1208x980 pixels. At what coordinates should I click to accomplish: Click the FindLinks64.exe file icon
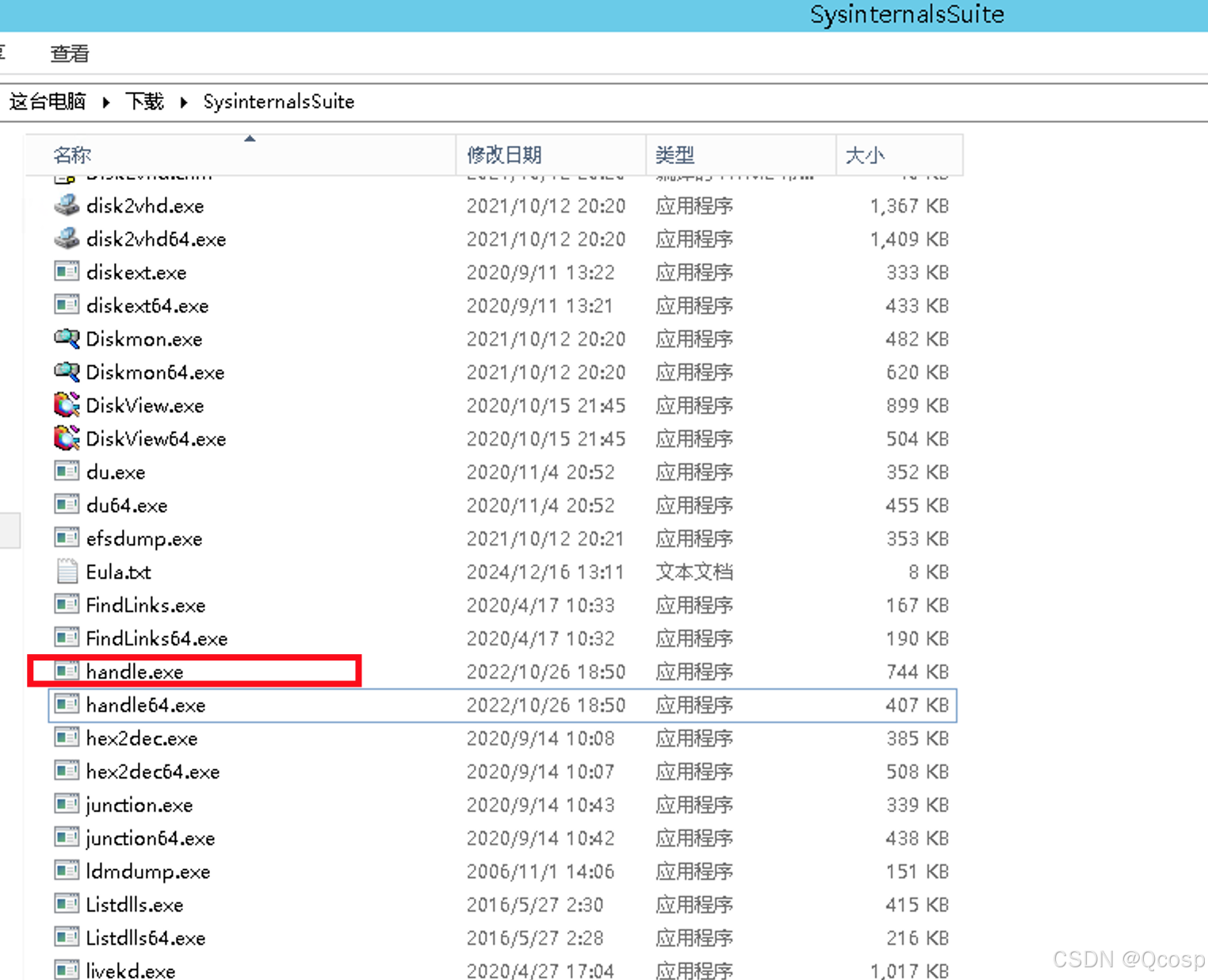67,638
